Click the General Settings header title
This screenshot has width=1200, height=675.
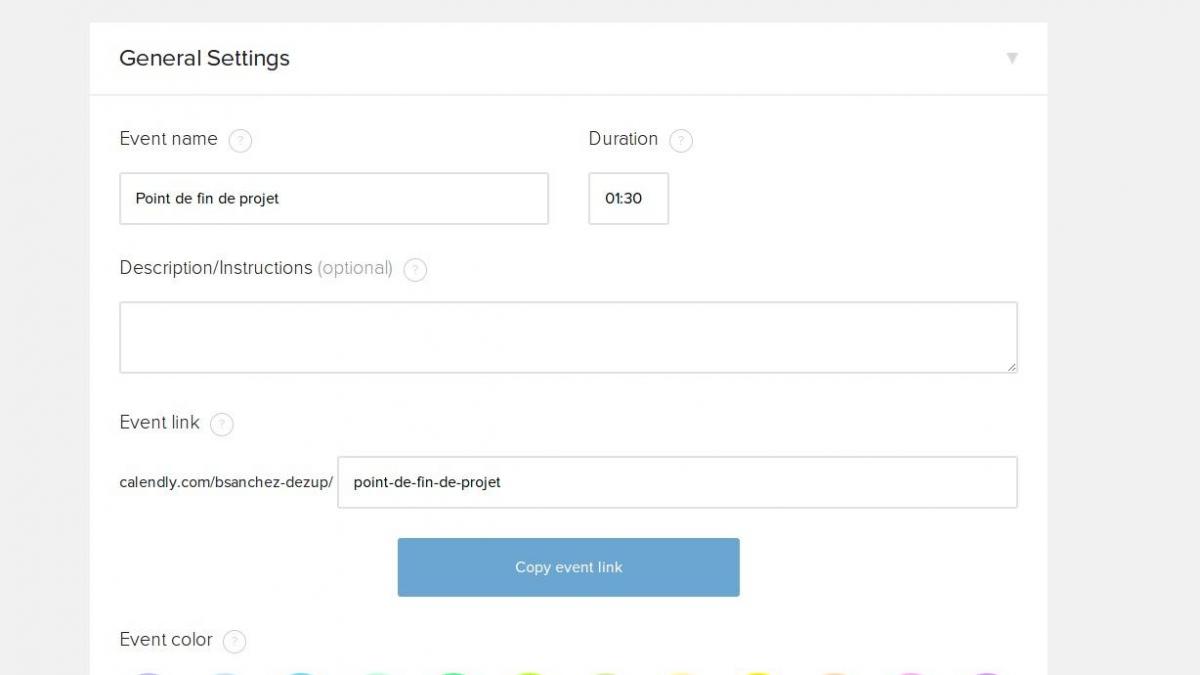point(204,58)
